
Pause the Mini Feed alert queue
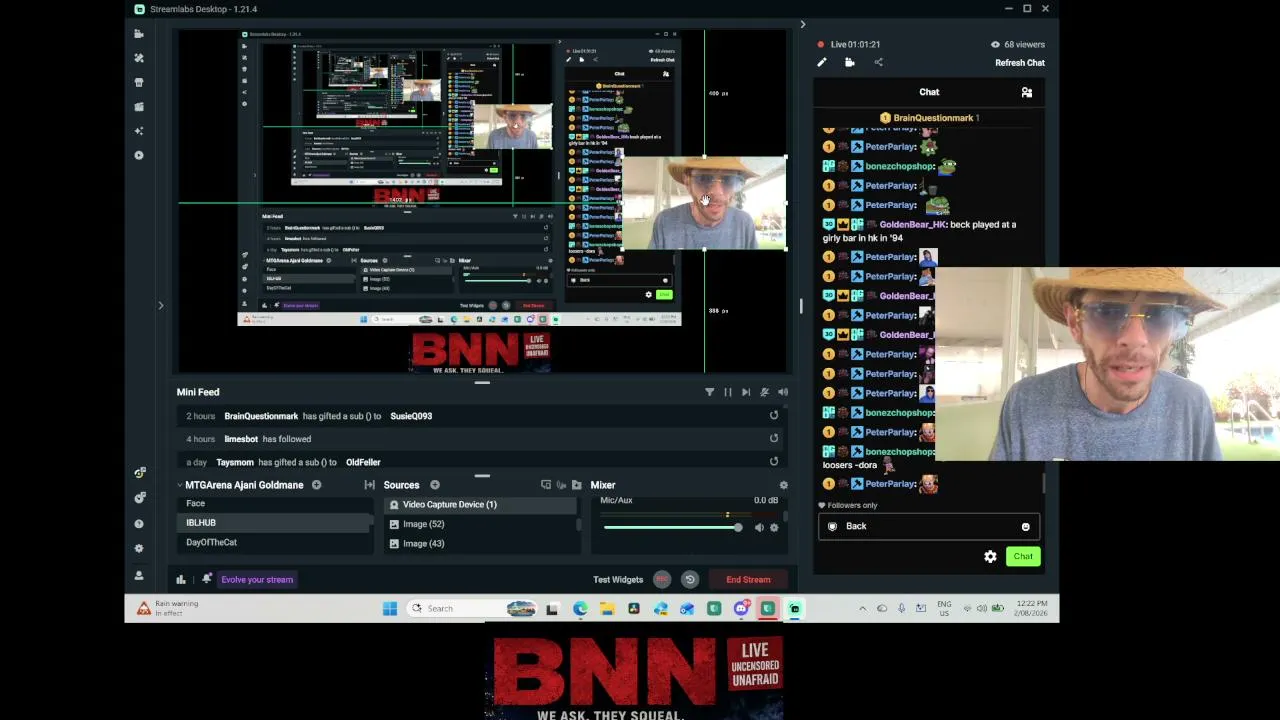pos(728,392)
